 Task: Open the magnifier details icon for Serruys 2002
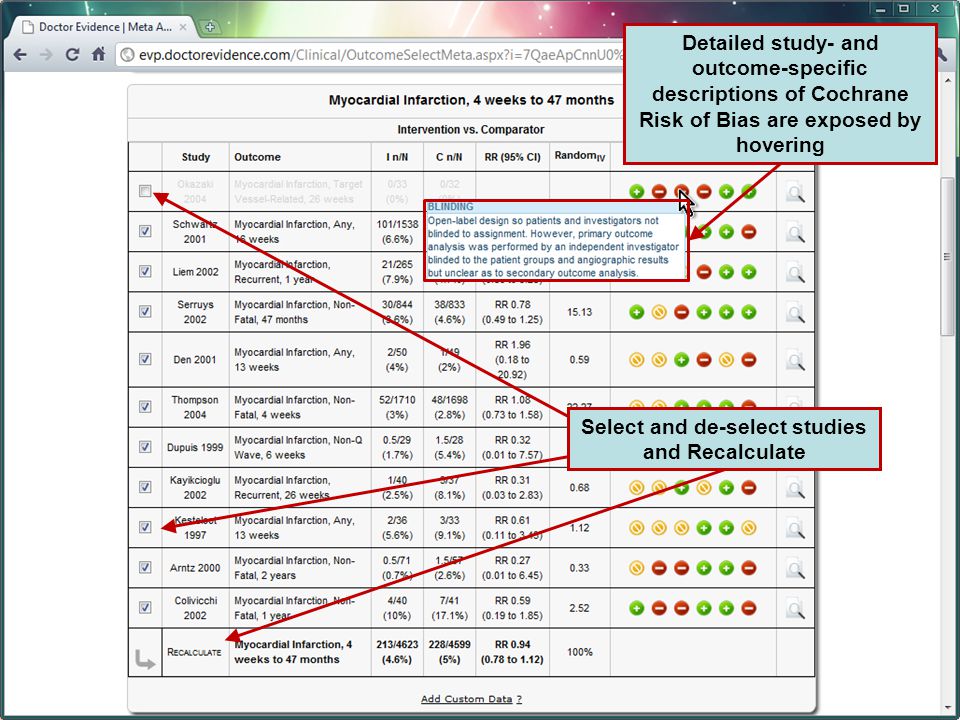[x=795, y=313]
